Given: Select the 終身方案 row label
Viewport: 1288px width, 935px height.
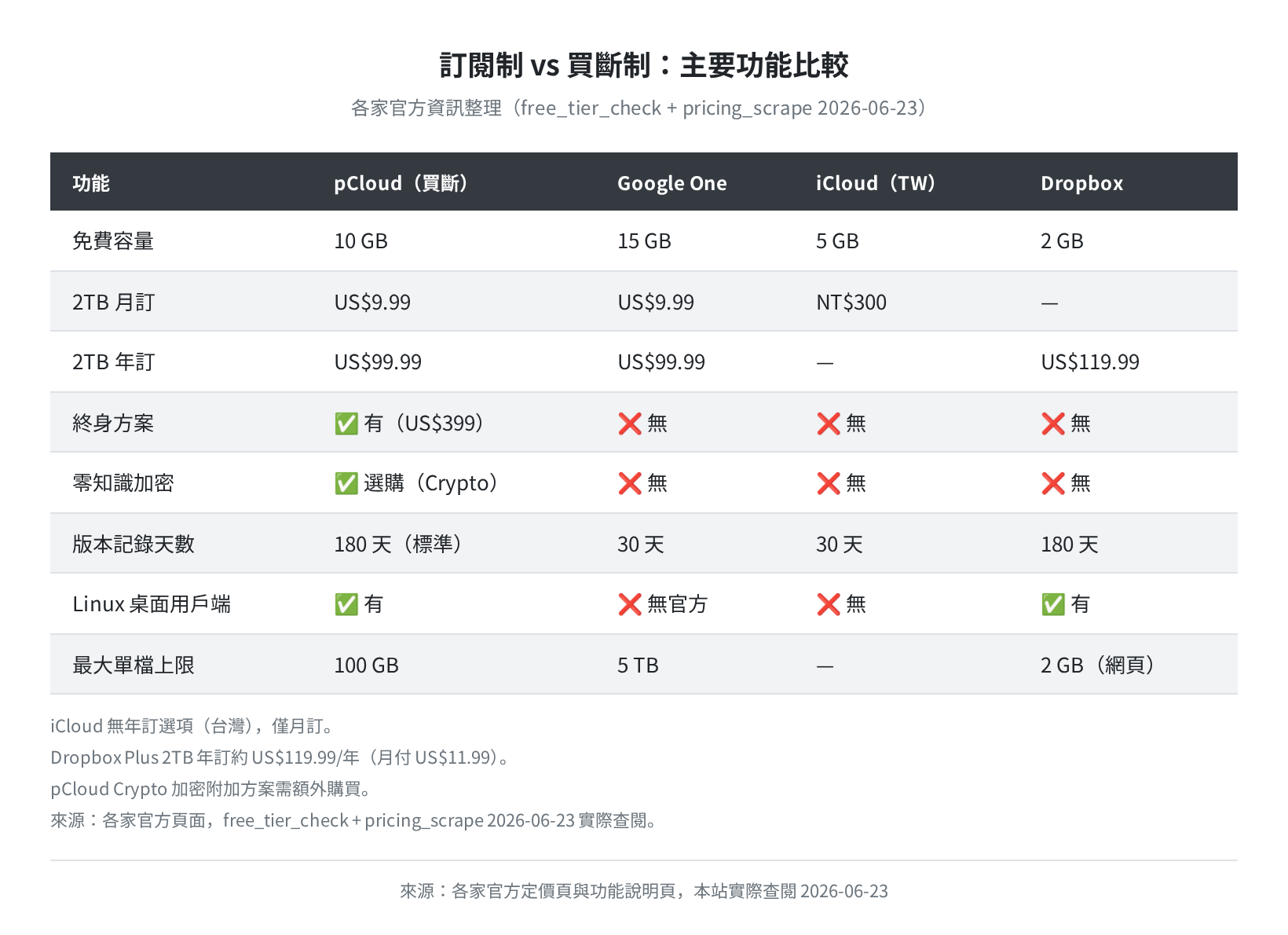Looking at the screenshot, I should [113, 423].
